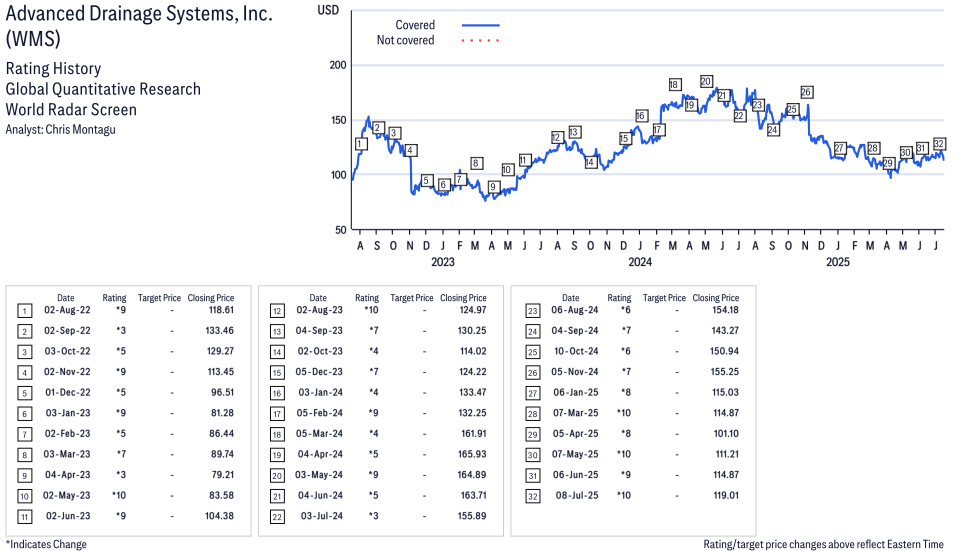Click closing price 118.61
Screen dimensions: 955x551
(x=220, y=310)
